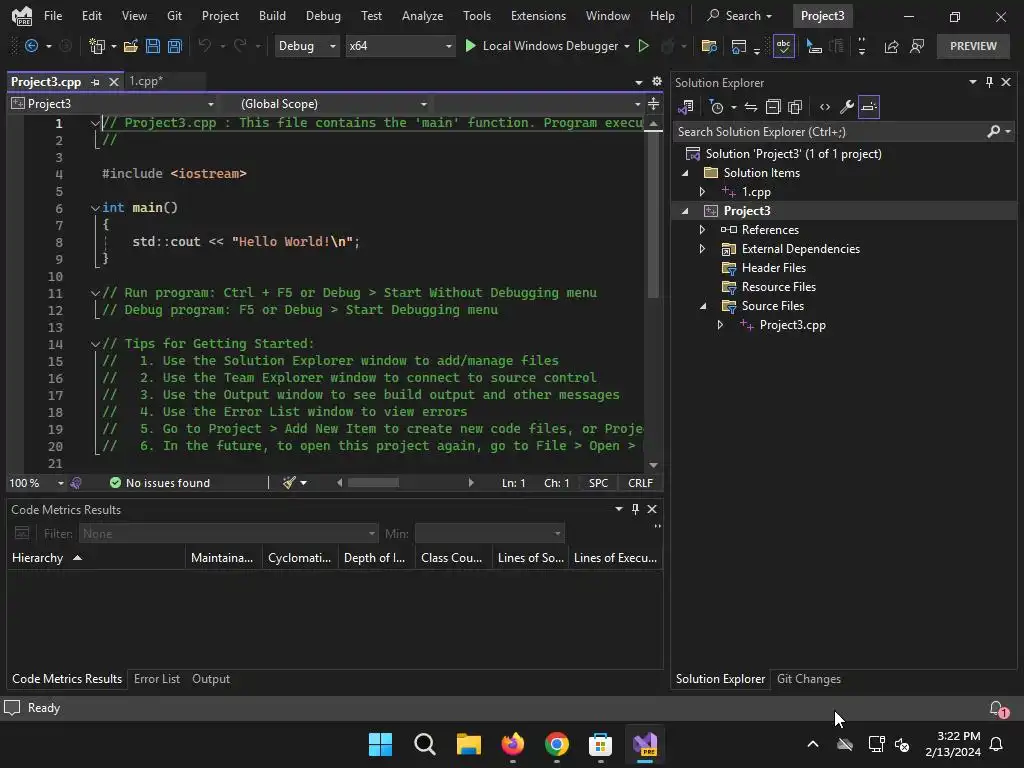Click the Code Metrics pin icon

click(x=635, y=509)
